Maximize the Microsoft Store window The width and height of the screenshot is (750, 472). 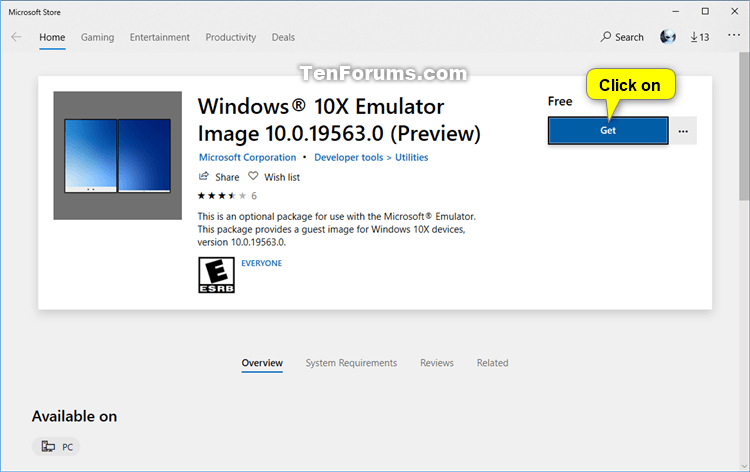pos(705,11)
